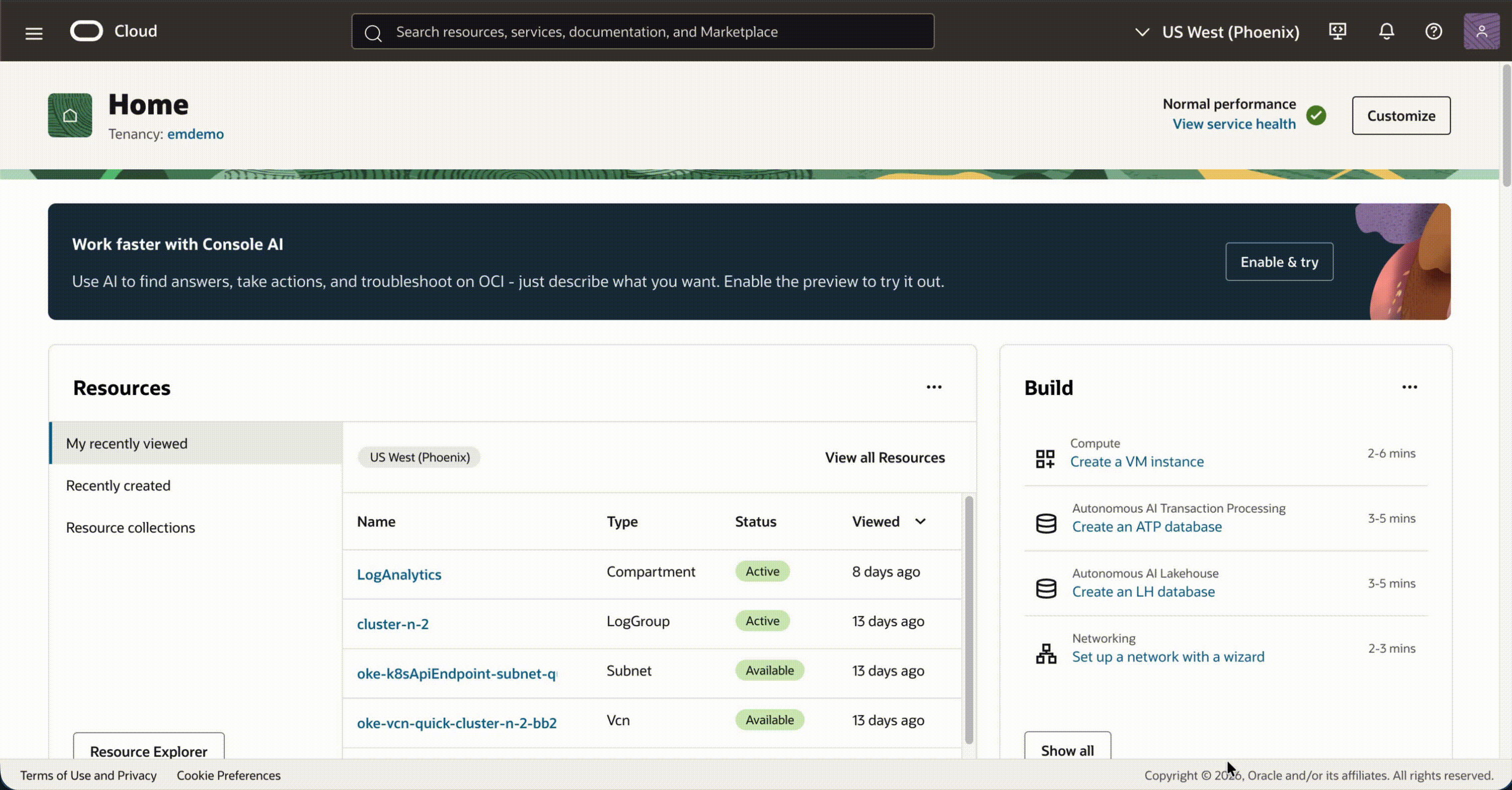This screenshot has width=1512, height=790.
Task: Open the Resources panel more options menu
Action: tap(934, 387)
